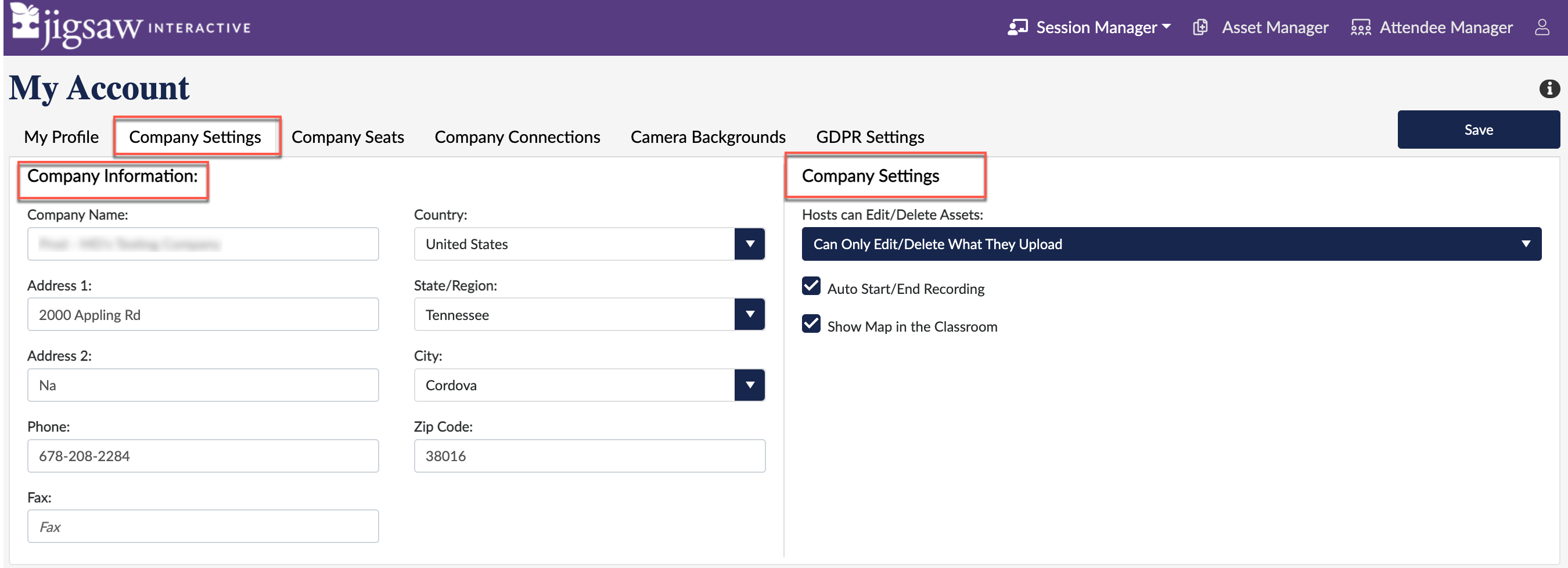
Task: Click the Asset Manager documents icon
Action: pyautogui.click(x=1200, y=27)
